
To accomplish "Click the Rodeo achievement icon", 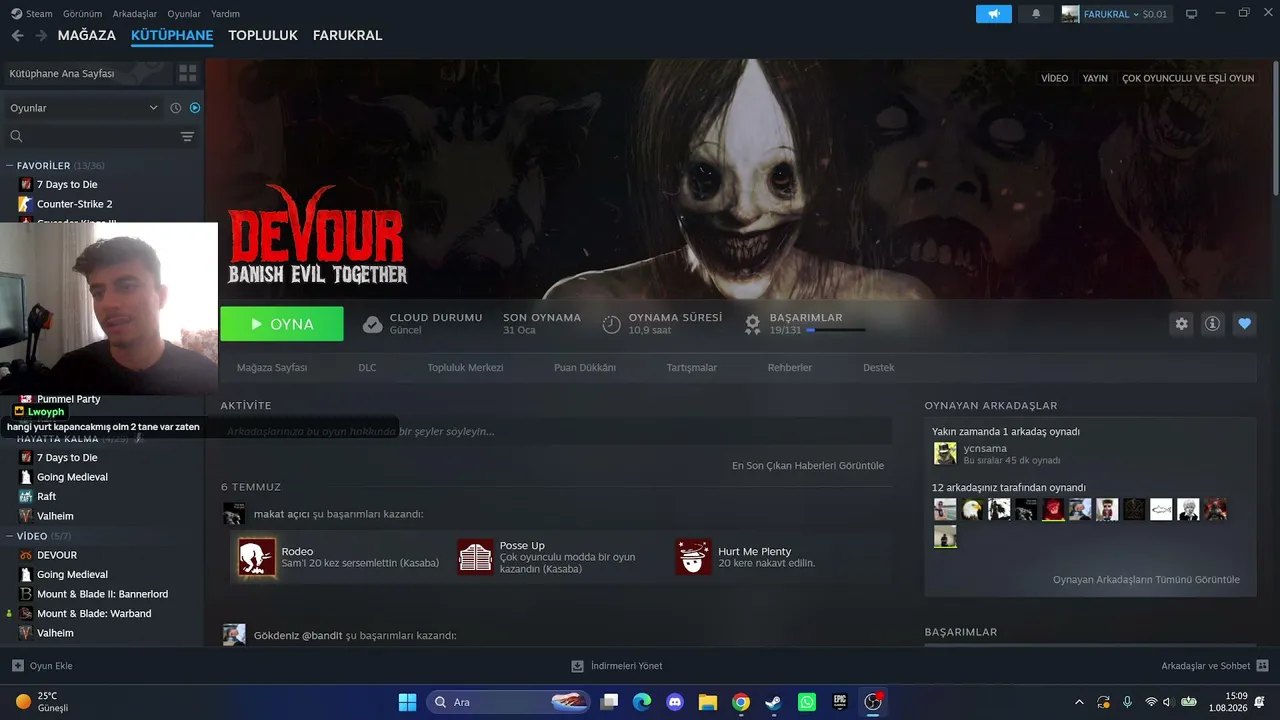I will point(257,557).
